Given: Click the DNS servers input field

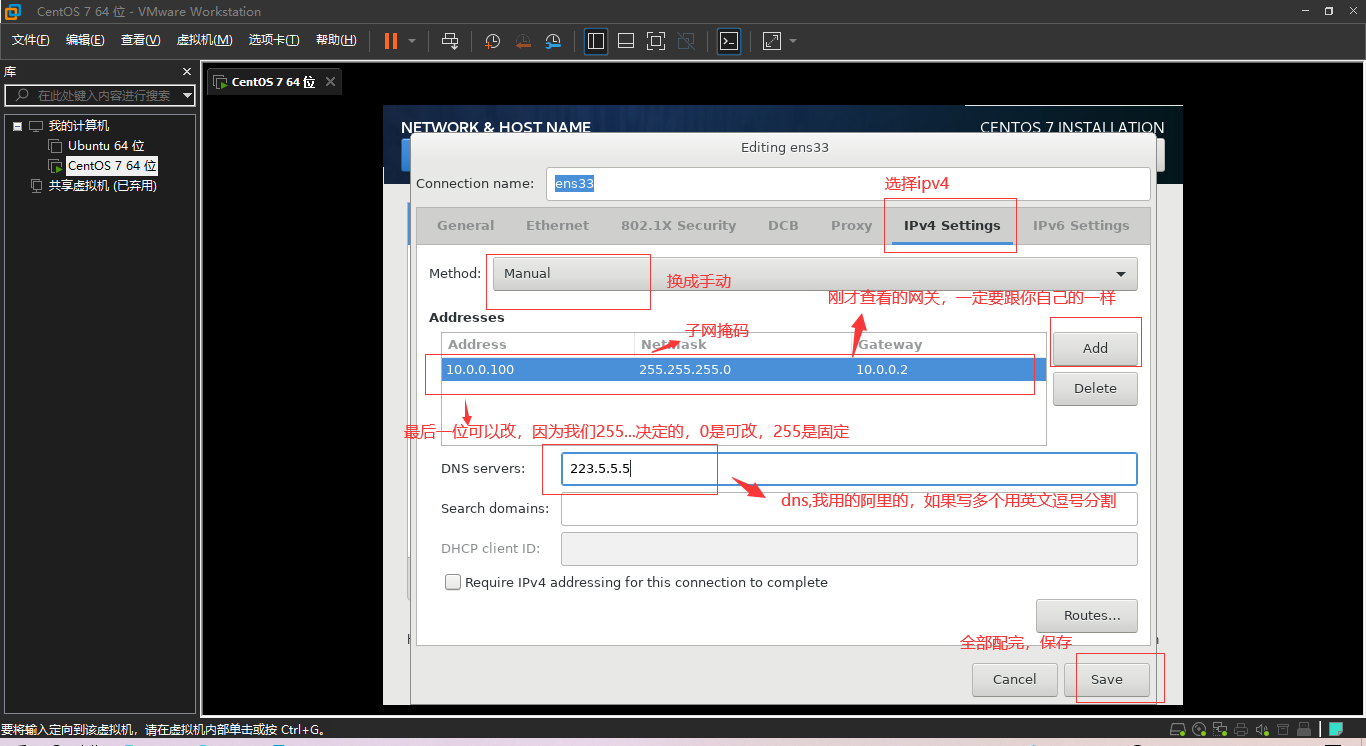Looking at the screenshot, I should (x=849, y=469).
